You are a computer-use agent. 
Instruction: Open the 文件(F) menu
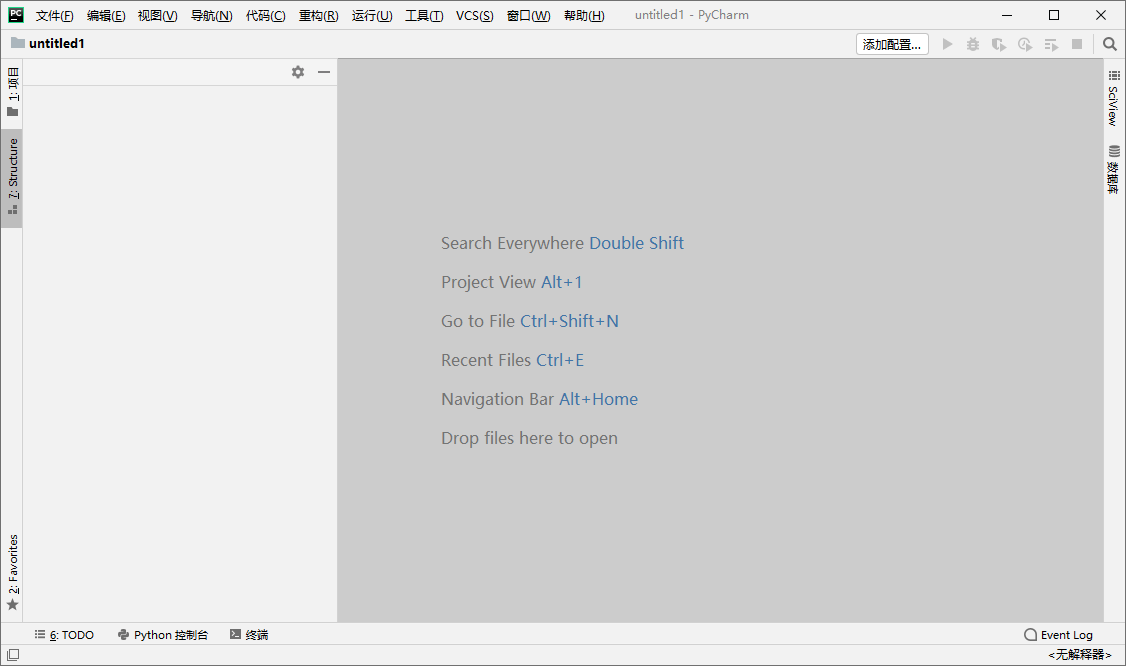pyautogui.click(x=54, y=16)
